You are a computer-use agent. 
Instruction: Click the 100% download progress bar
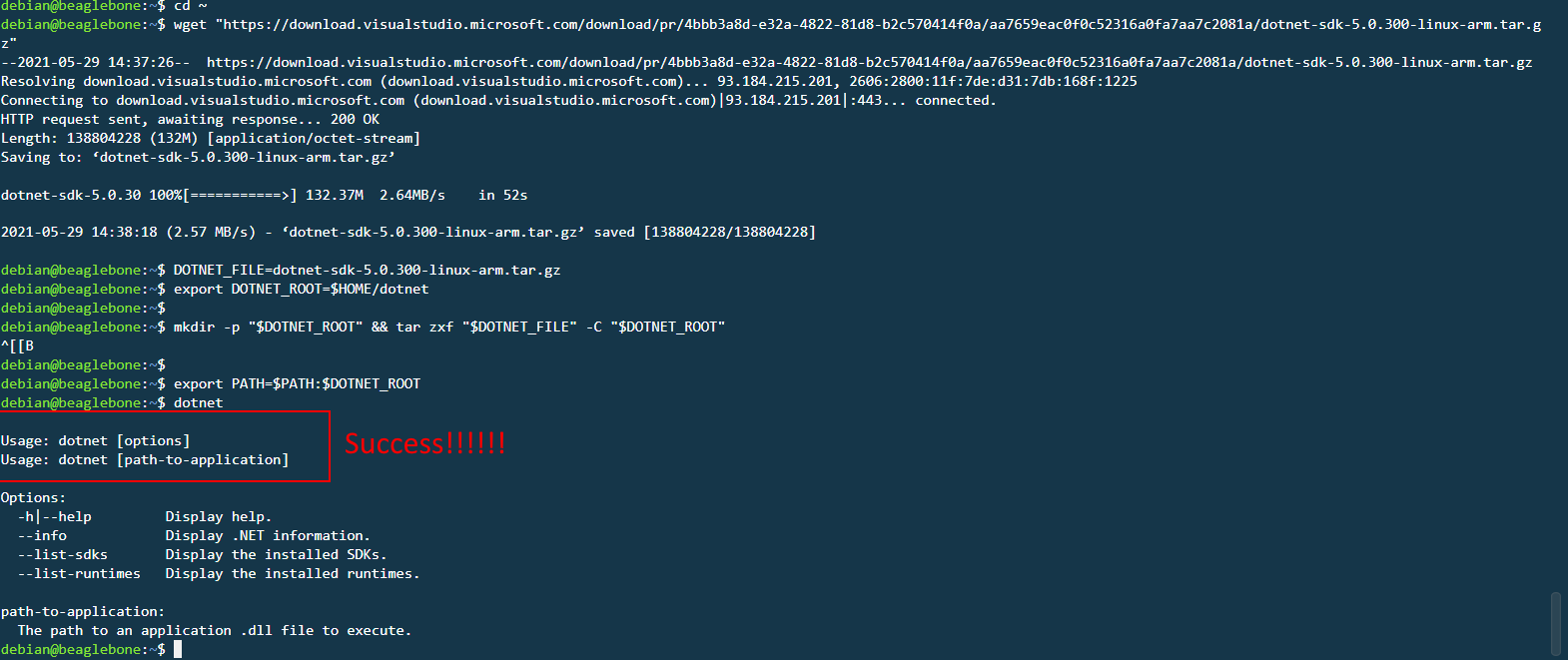[x=240, y=195]
